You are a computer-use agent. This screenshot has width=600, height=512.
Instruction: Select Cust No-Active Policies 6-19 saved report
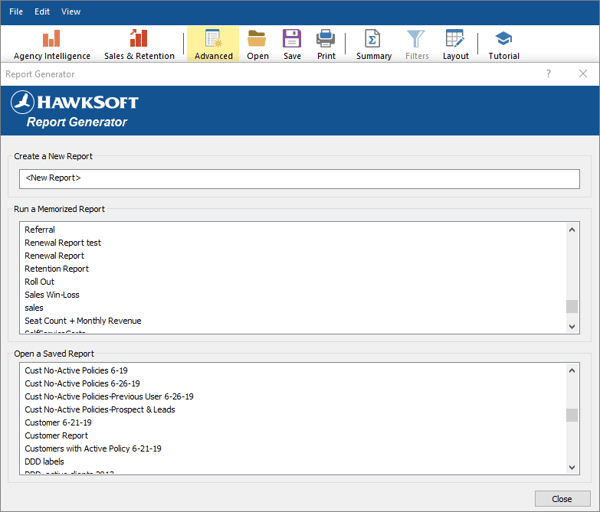[x=293, y=370]
